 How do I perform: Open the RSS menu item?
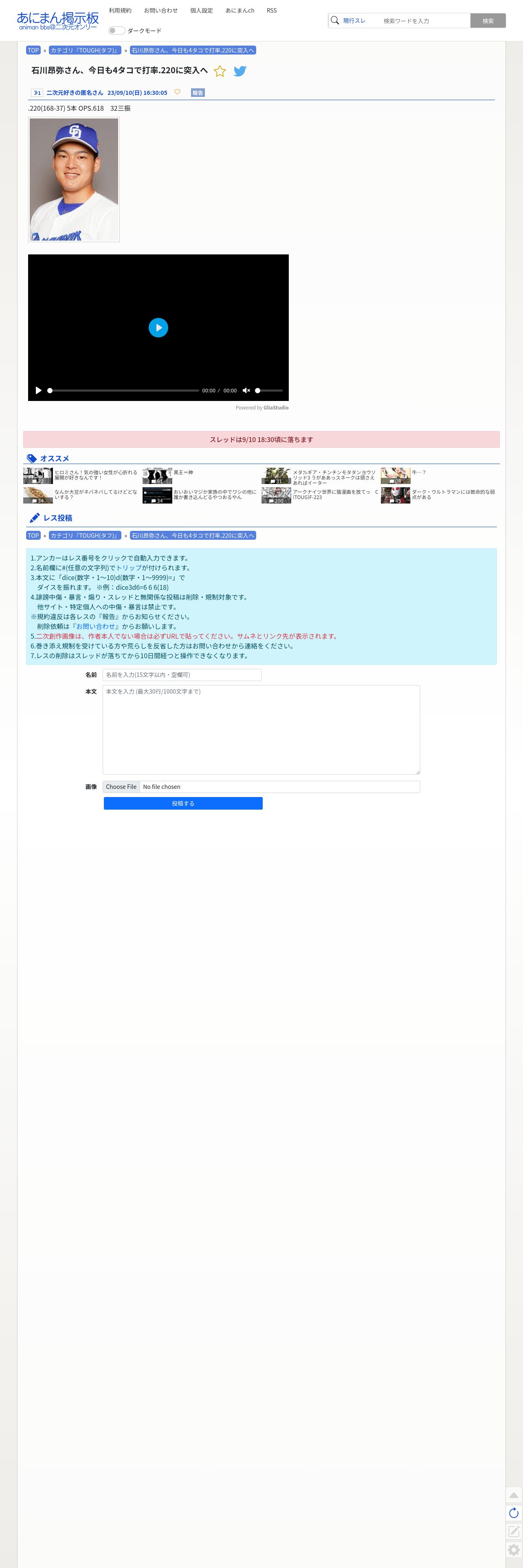click(272, 10)
